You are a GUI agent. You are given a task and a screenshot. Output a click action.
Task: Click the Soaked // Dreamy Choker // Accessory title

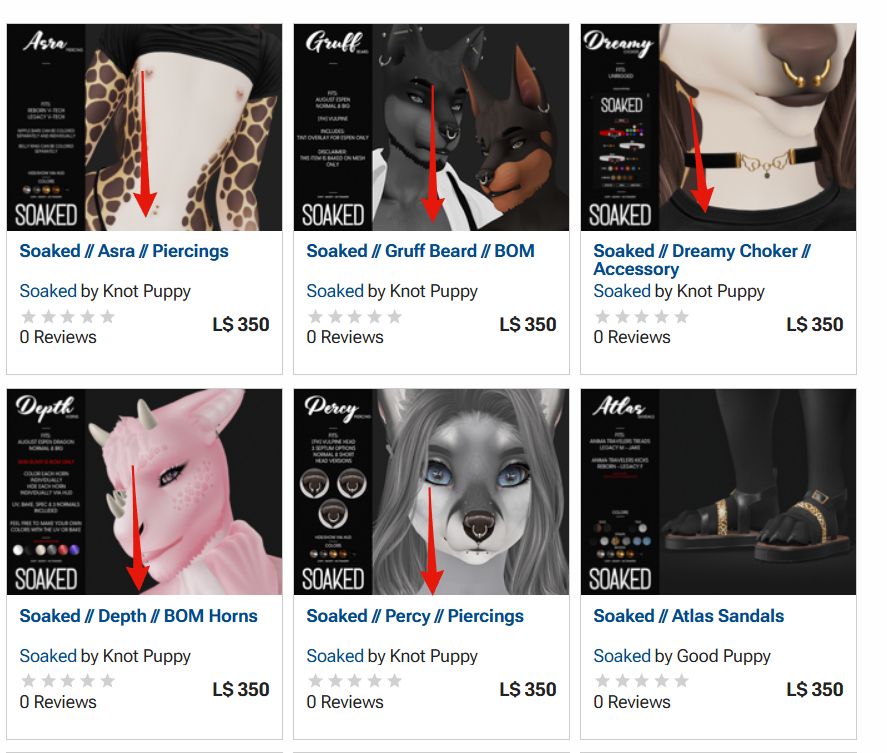click(703, 260)
